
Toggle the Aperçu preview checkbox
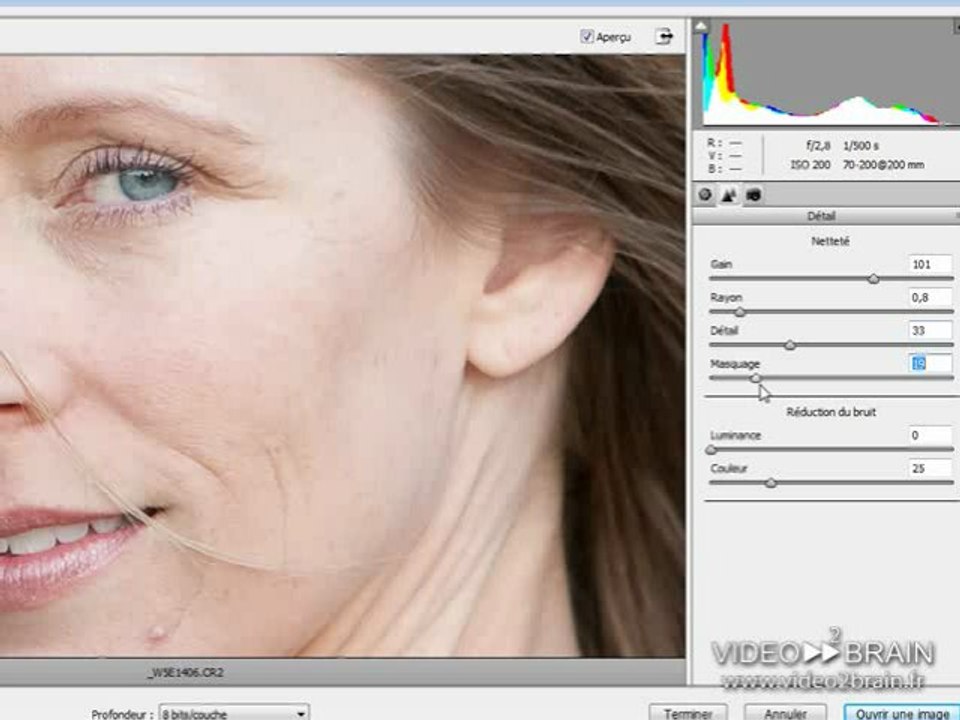point(587,37)
